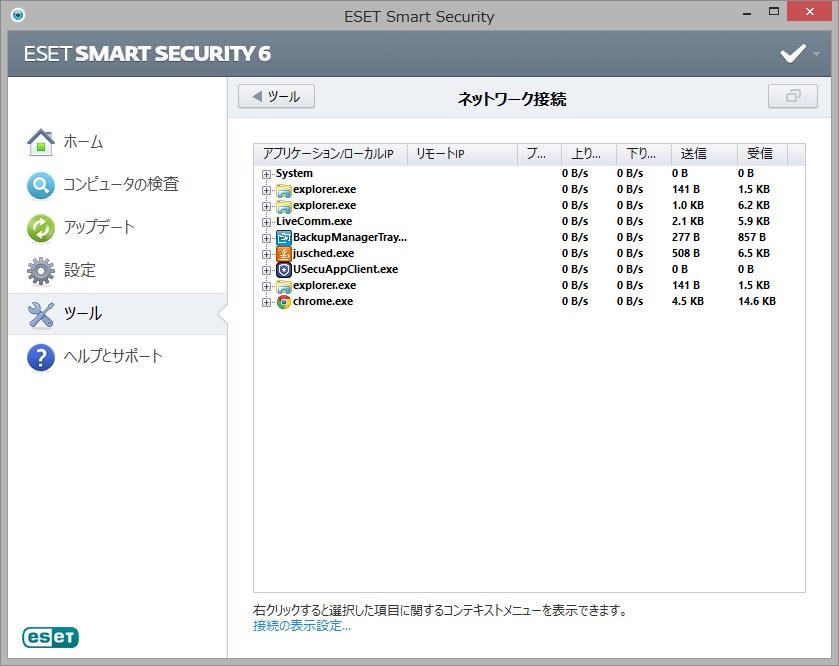The height and width of the screenshot is (666, 839).
Task: Select the LiveComm.exe row label
Action: 314,221
